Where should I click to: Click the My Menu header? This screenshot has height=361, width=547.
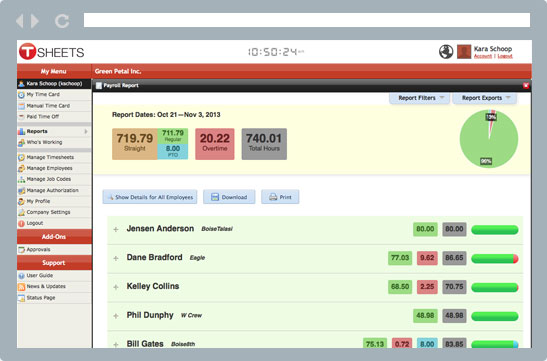click(x=54, y=71)
